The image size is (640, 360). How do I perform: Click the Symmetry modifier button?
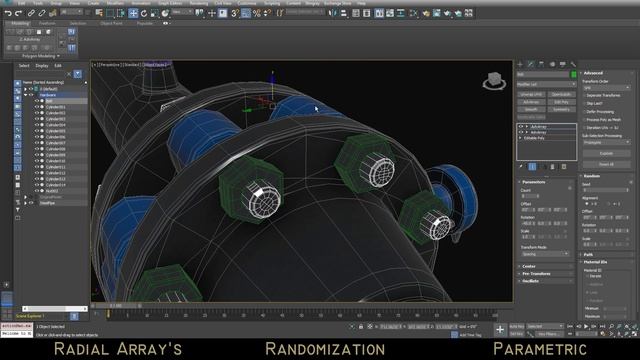tap(562, 109)
